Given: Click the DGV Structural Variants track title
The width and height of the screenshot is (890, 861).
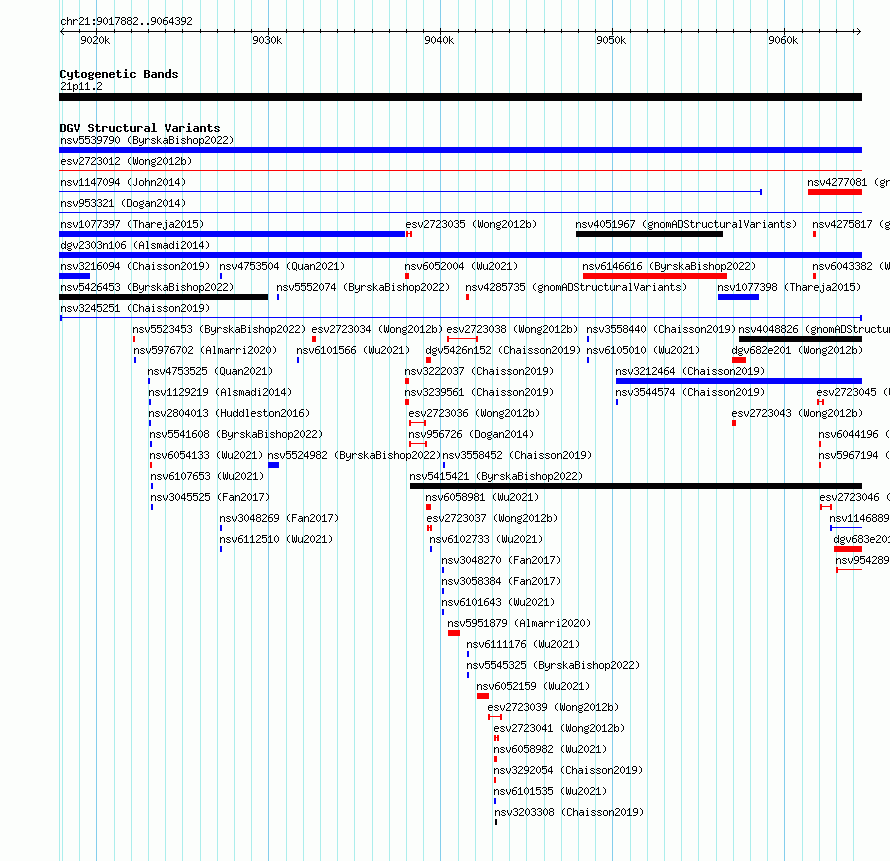Looking at the screenshot, I should coord(140,128).
